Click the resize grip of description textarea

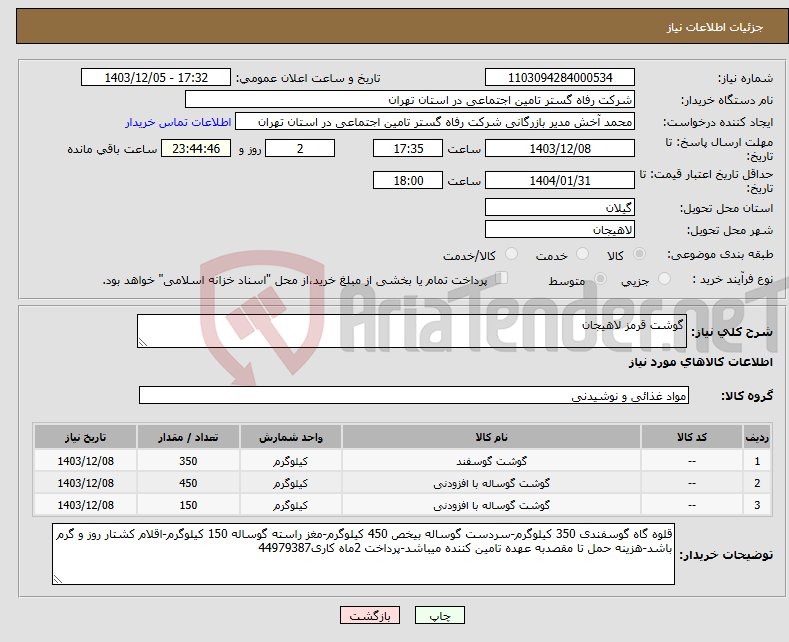point(143,342)
